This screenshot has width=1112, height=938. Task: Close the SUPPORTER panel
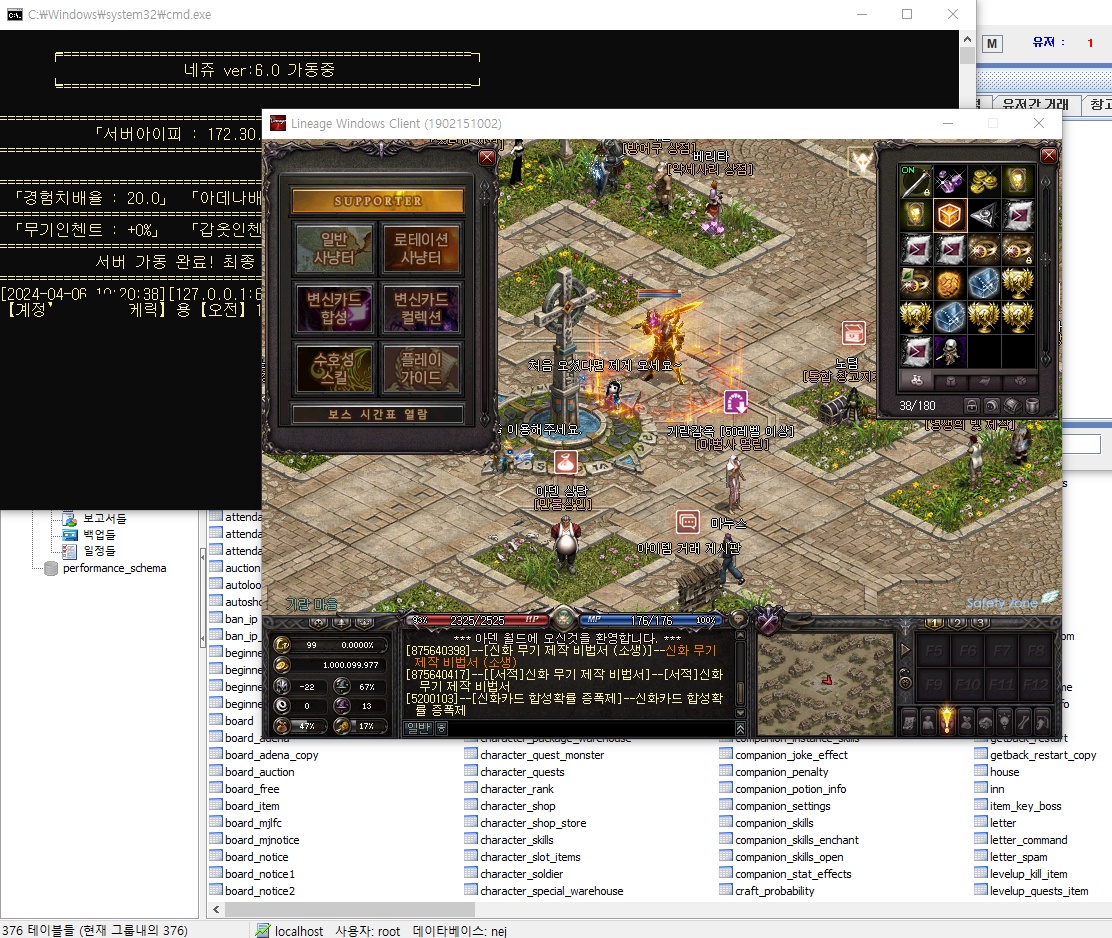[x=486, y=157]
